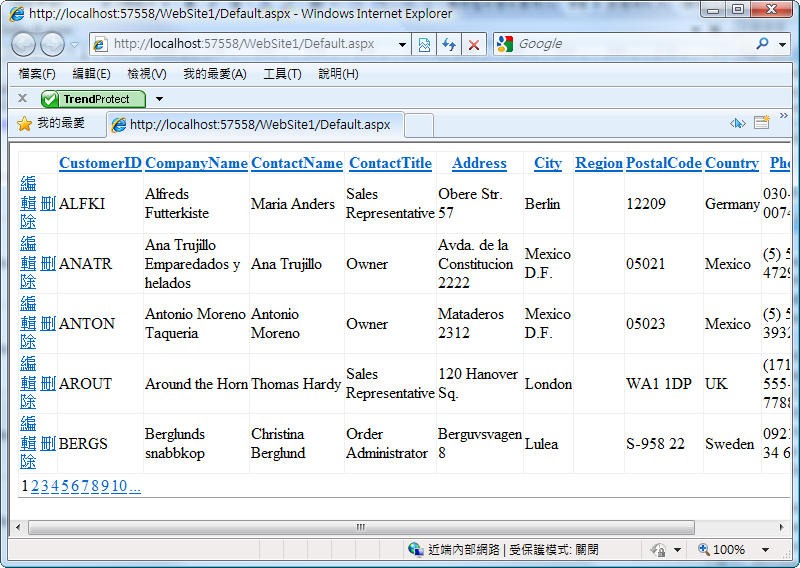Click the page navigation arrows toolbar icon
800x568 pixels.
pyautogui.click(x=738, y=124)
